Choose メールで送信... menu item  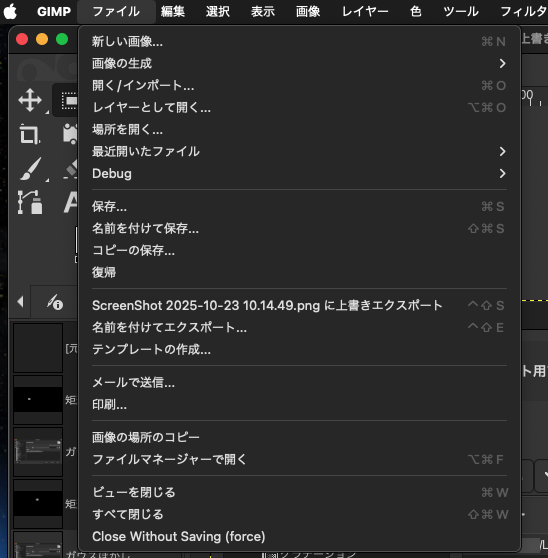click(300, 383)
